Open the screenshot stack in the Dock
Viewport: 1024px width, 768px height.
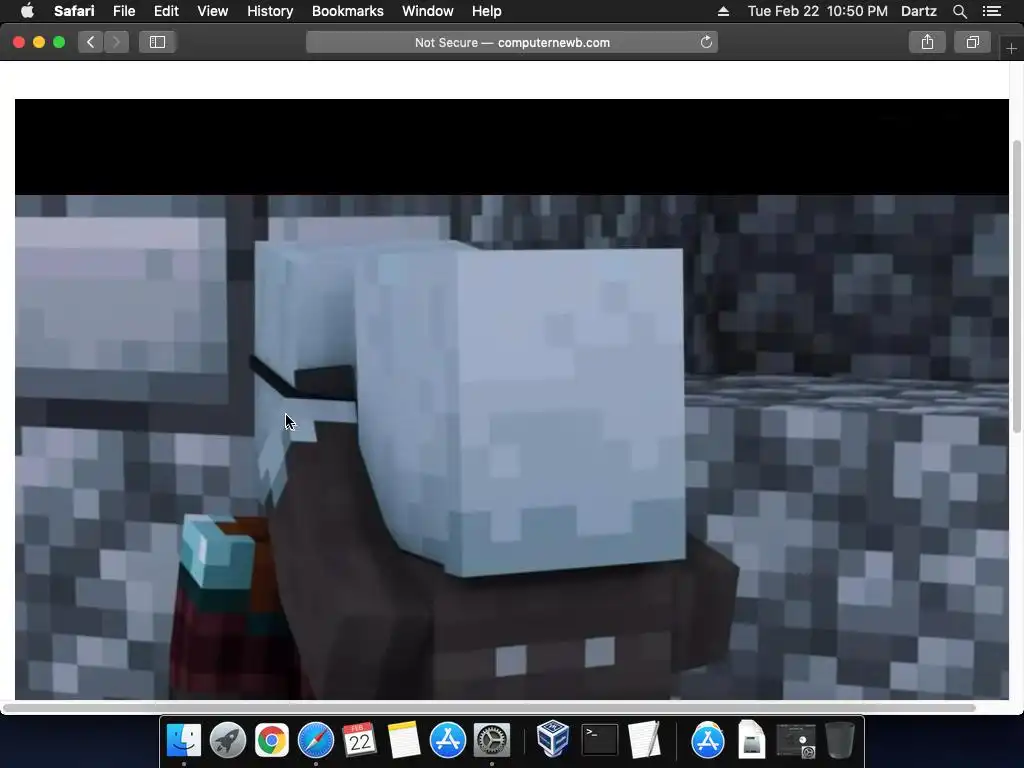pyautogui.click(x=795, y=741)
